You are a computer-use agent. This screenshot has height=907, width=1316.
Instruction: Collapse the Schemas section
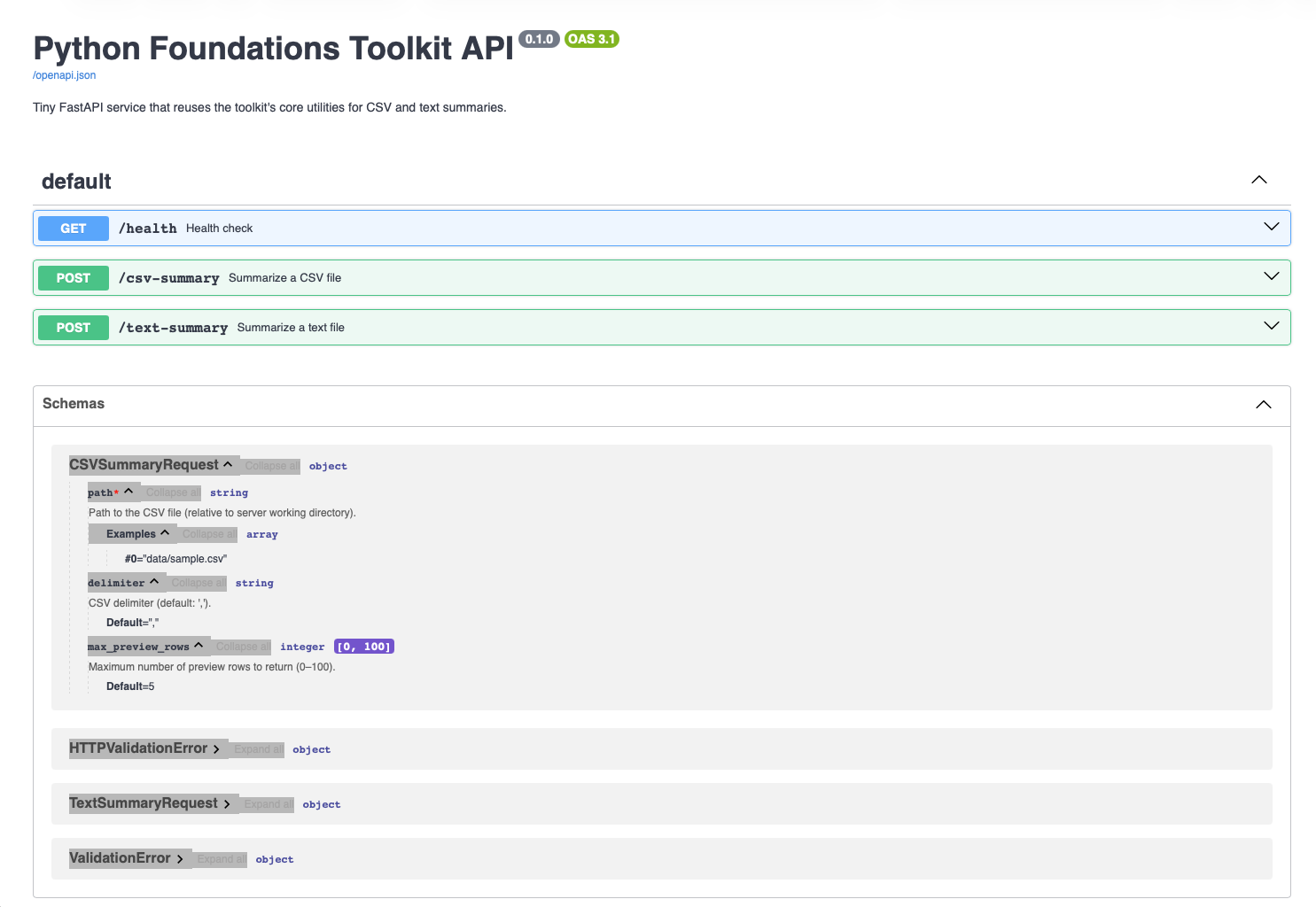[x=1263, y=404]
